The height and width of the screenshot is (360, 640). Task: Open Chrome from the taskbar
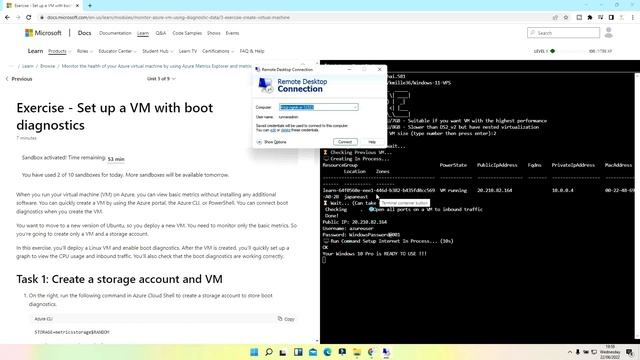(371, 352)
